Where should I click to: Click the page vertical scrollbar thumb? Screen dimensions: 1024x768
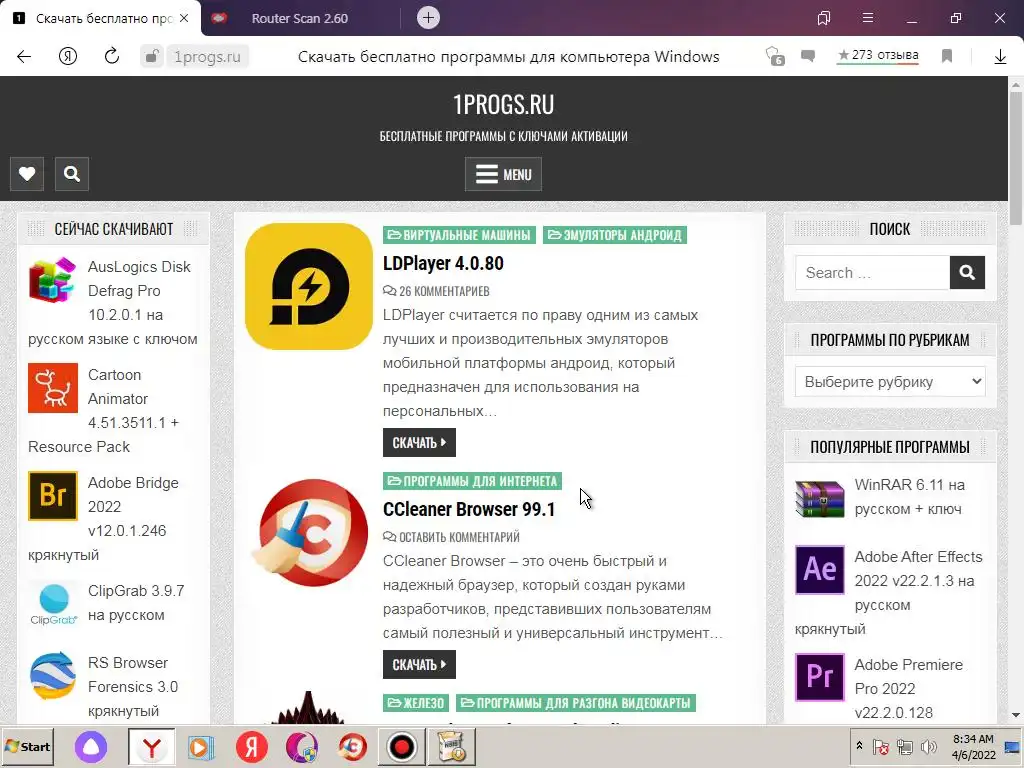pyautogui.click(x=1016, y=158)
